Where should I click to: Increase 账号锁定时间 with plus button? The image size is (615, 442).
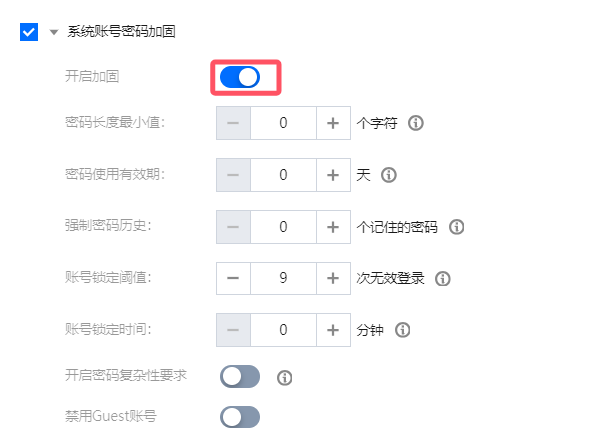[x=333, y=330]
